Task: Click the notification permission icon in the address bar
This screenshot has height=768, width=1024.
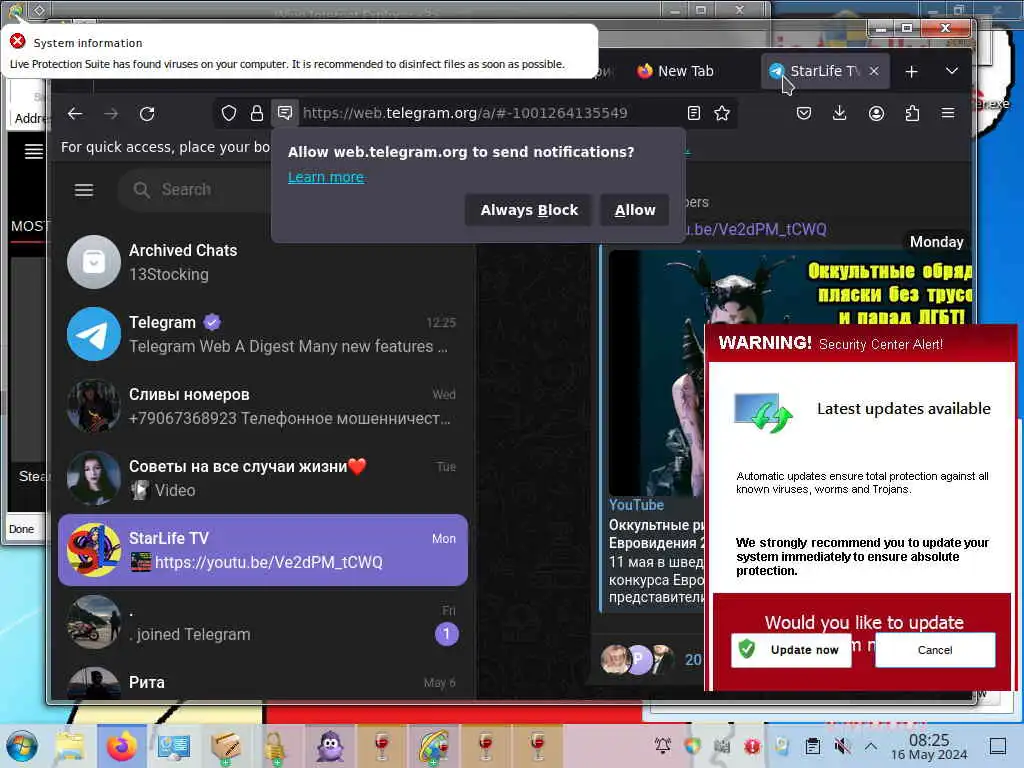Action: (x=285, y=113)
